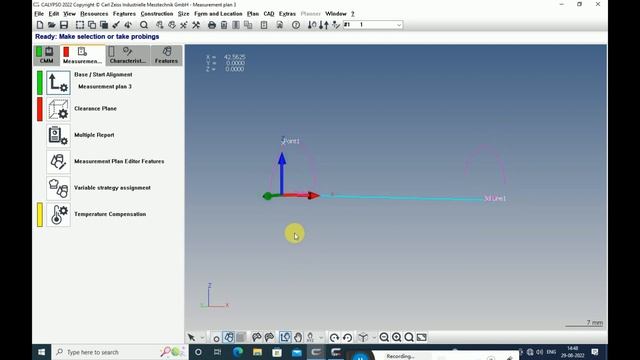Viewport: 640px width, 360px height.
Task: Click the printer icon in the toolbar
Action: (211, 25)
